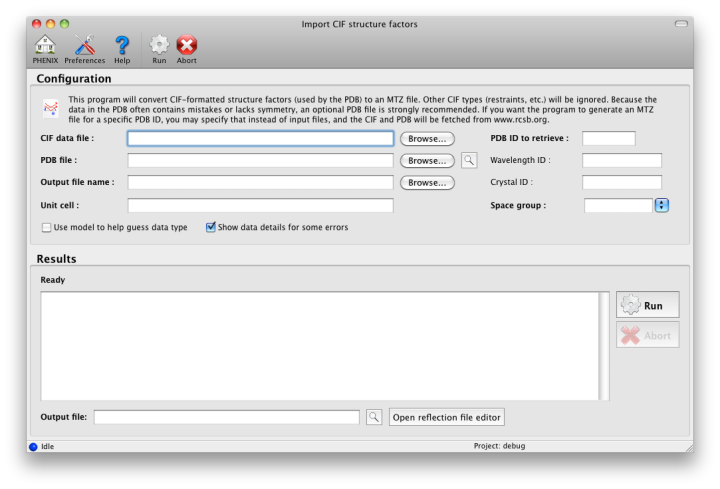This screenshot has height=489, width=720.
Task: Browse for the Output file name
Action: coord(427,183)
